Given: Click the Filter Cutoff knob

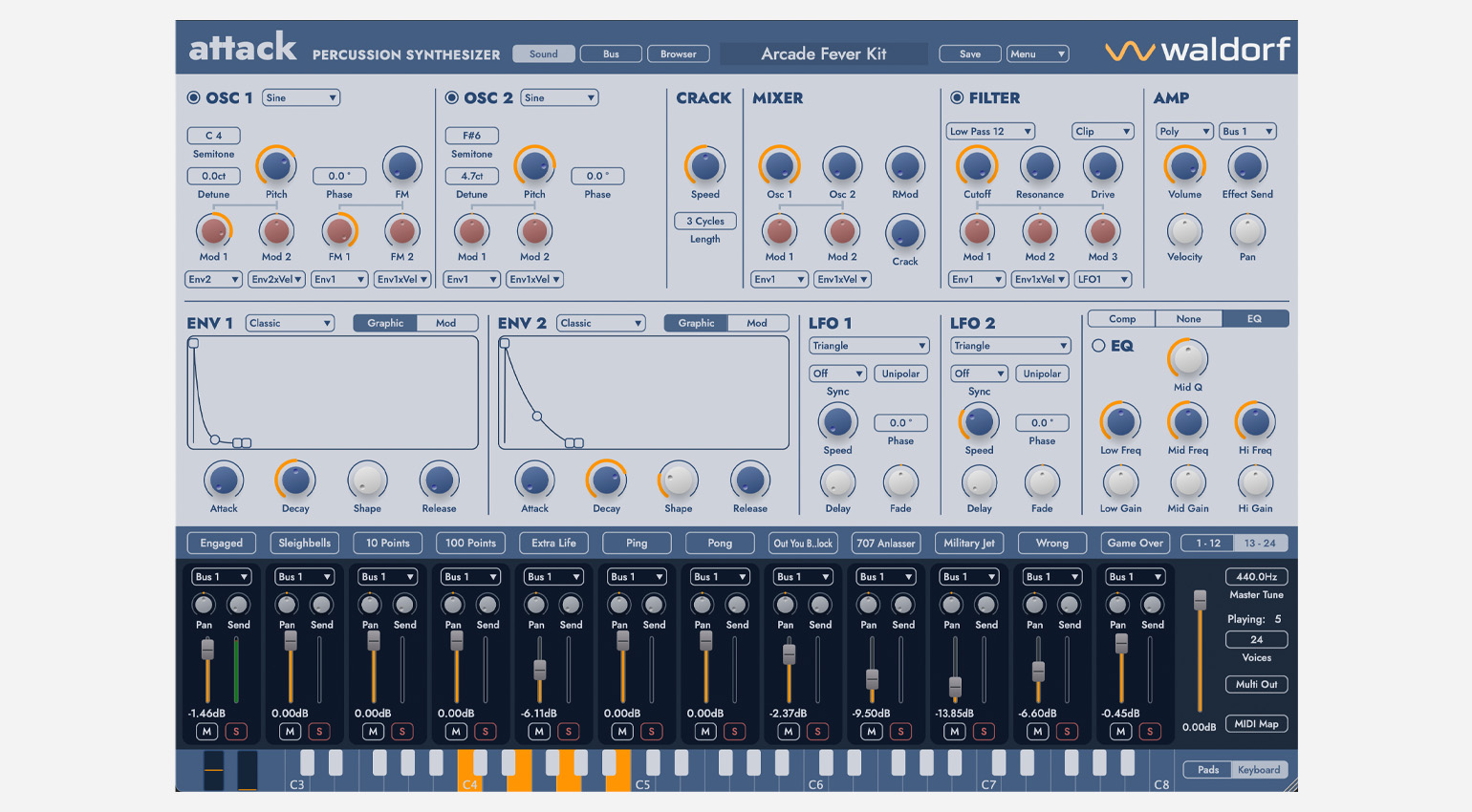Looking at the screenshot, I should click(977, 166).
